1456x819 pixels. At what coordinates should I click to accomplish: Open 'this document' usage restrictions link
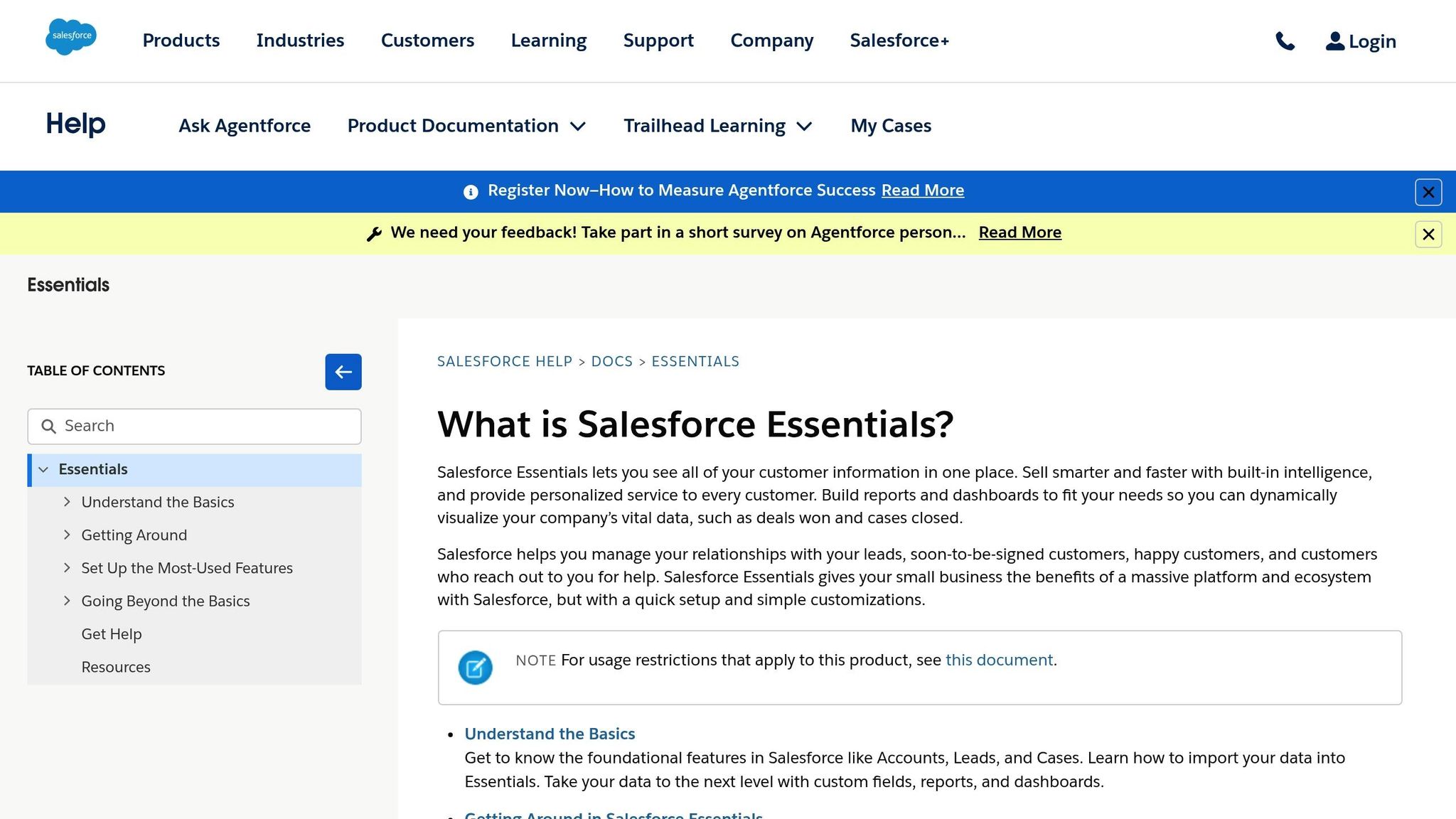[999, 660]
